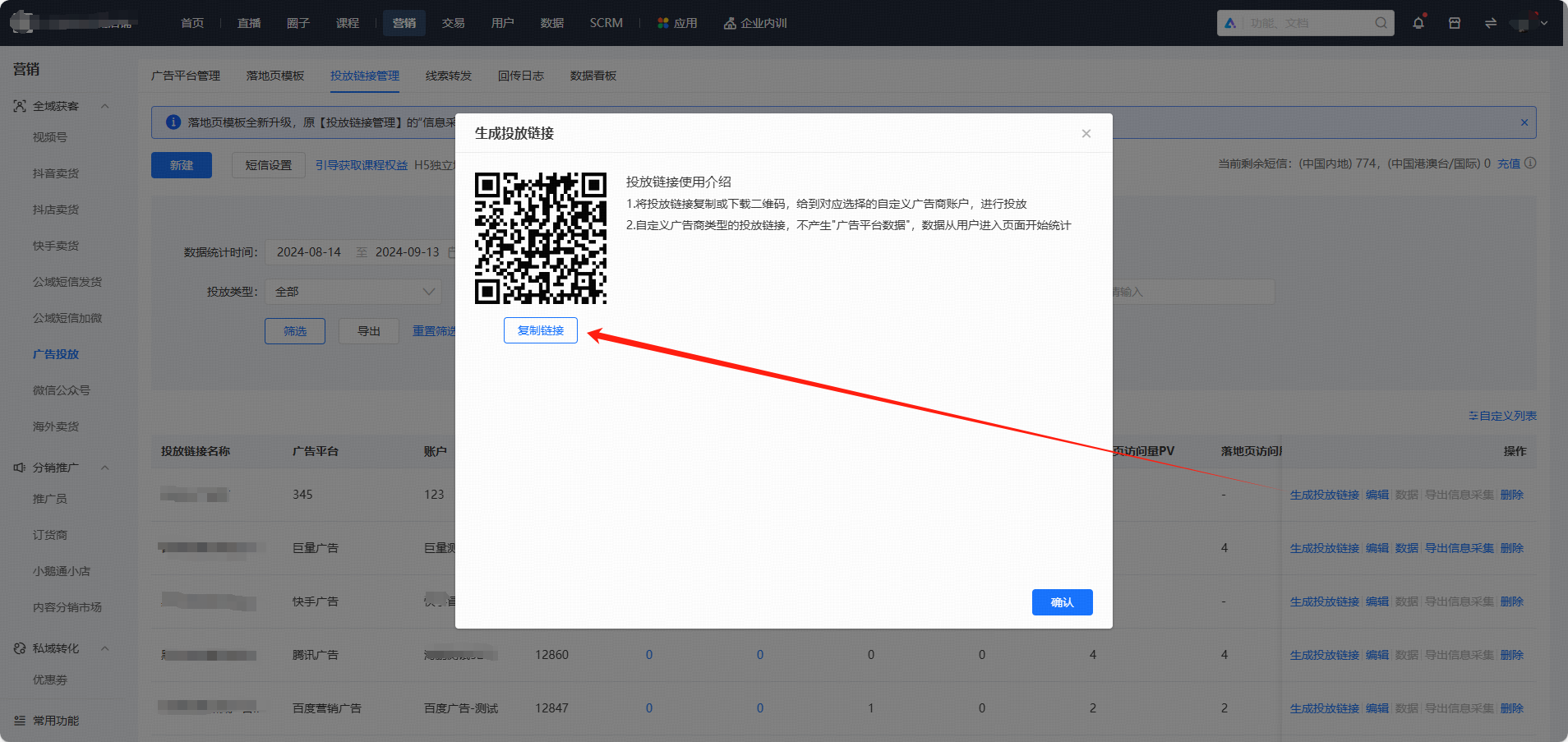This screenshot has height=742, width=1568.
Task: Pick the 2024-08-14 start date field
Action: [309, 252]
